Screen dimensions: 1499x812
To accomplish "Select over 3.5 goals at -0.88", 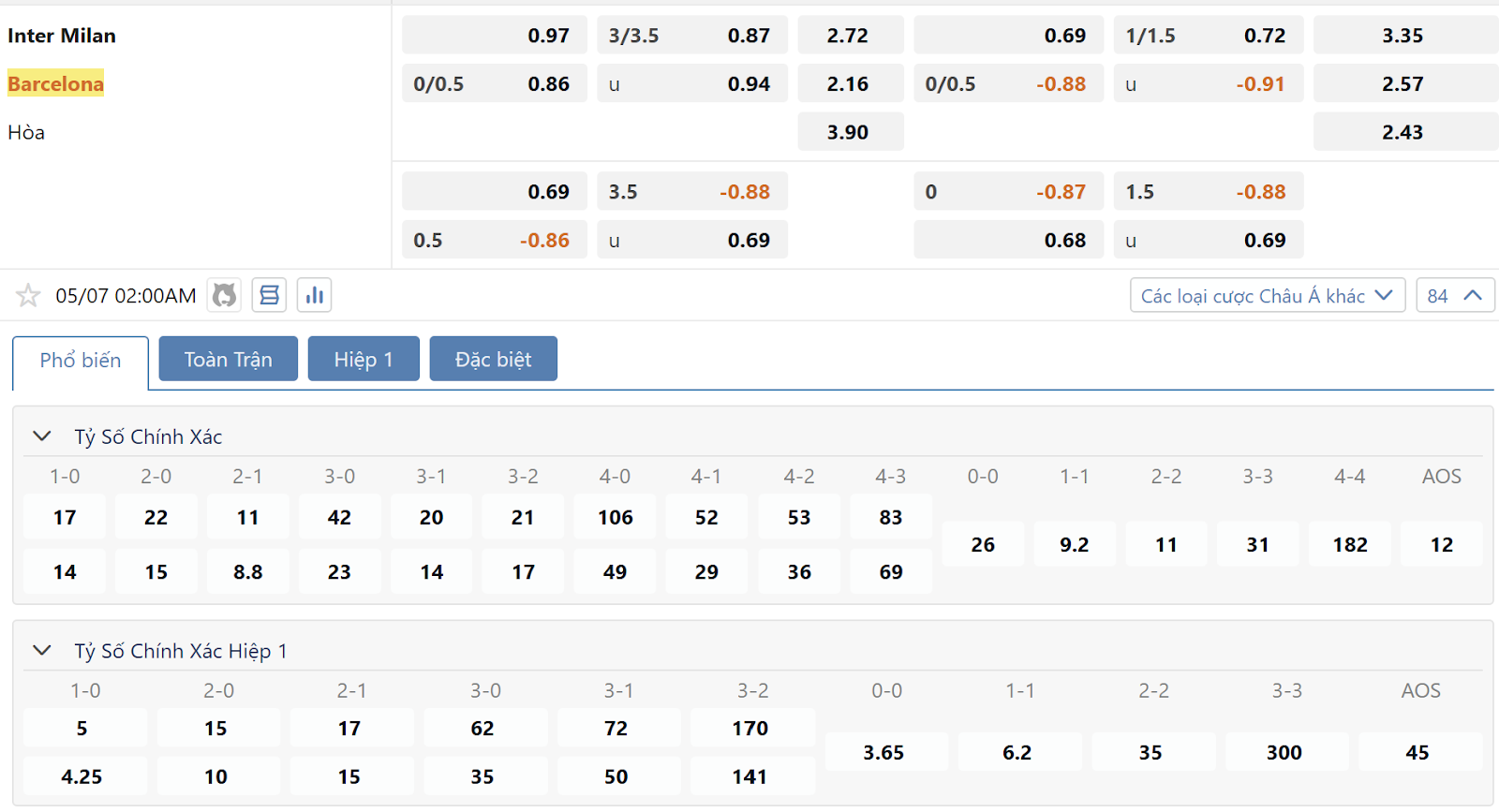I will [692, 191].
